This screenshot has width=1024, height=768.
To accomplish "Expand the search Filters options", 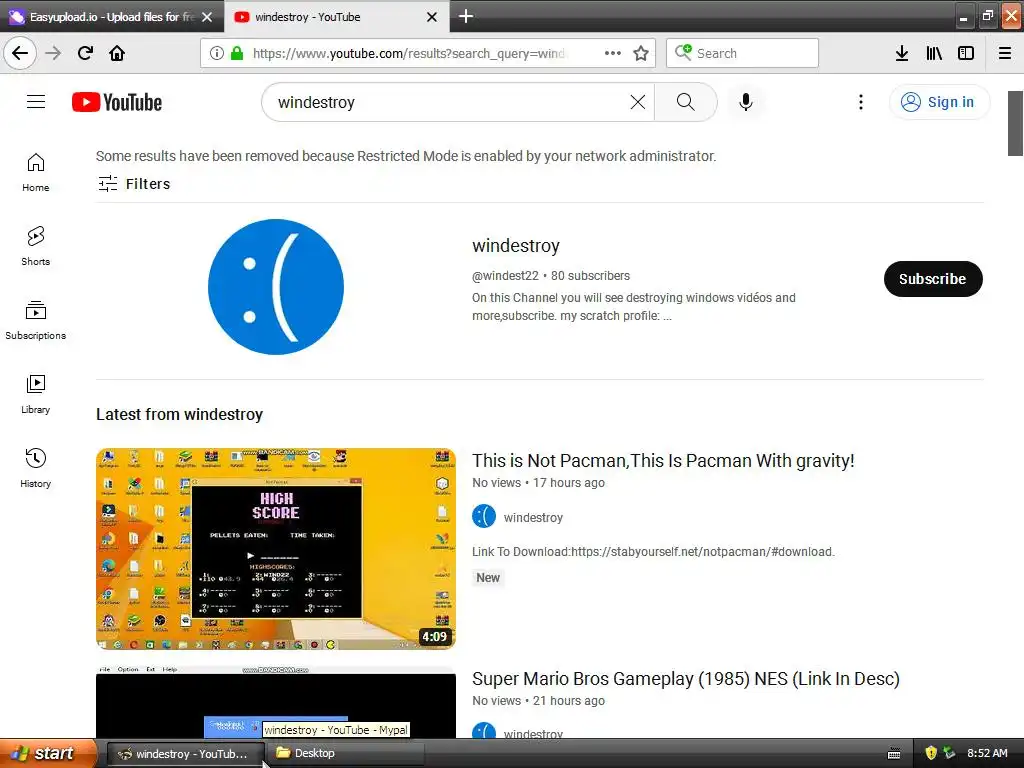I will pyautogui.click(x=134, y=184).
